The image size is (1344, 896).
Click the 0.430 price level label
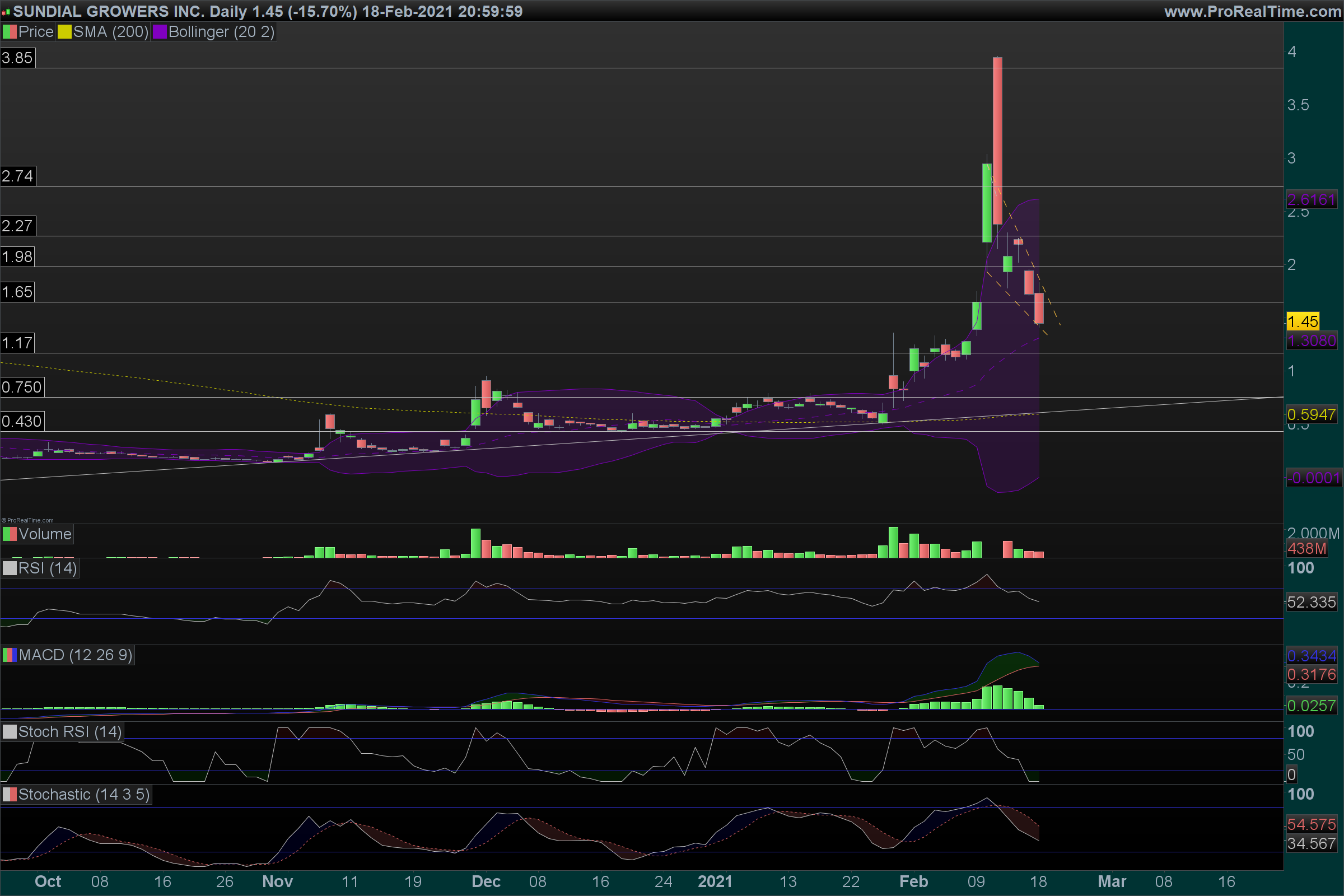[x=22, y=422]
